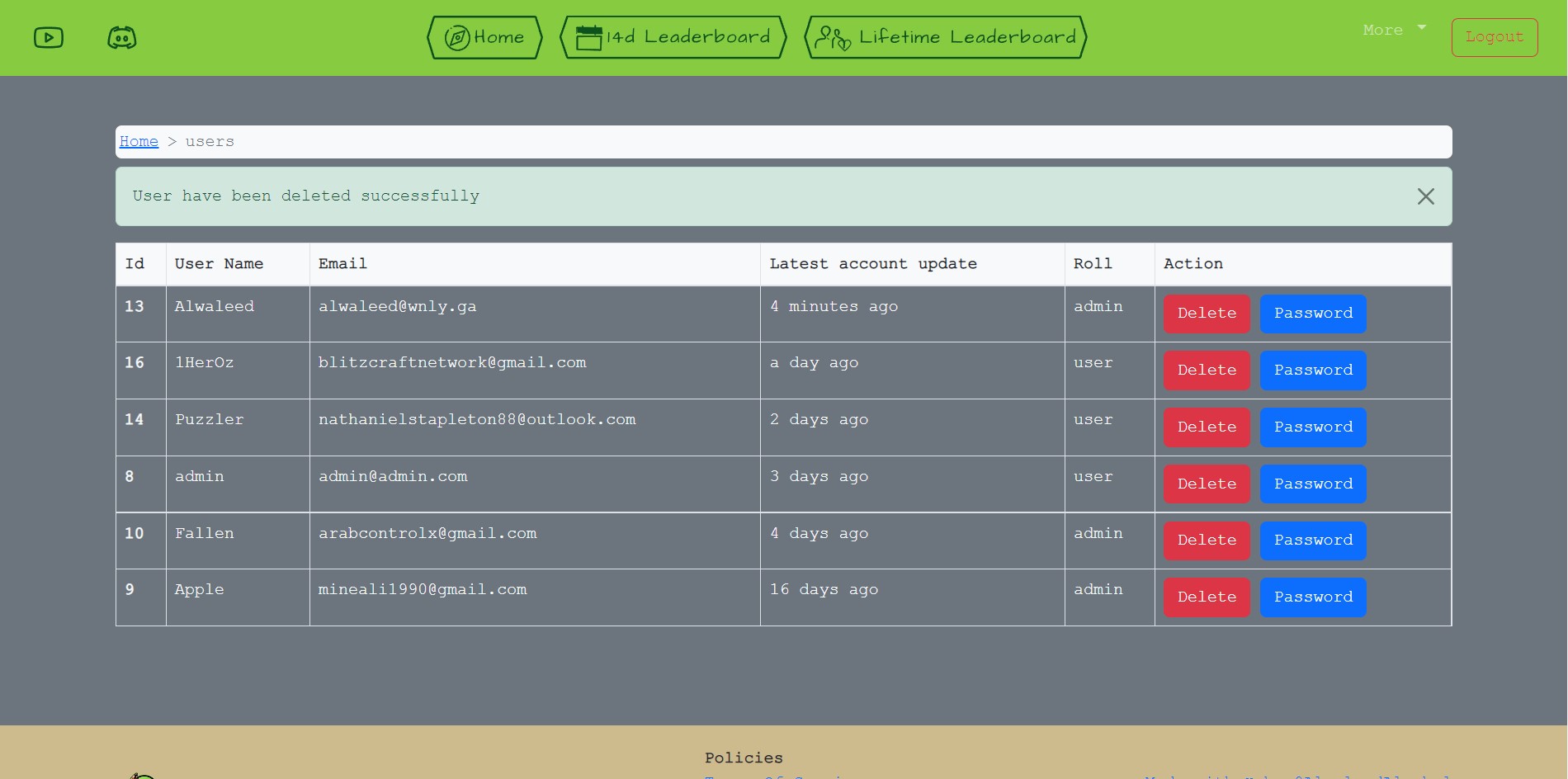Click username Fallen

pos(204,534)
